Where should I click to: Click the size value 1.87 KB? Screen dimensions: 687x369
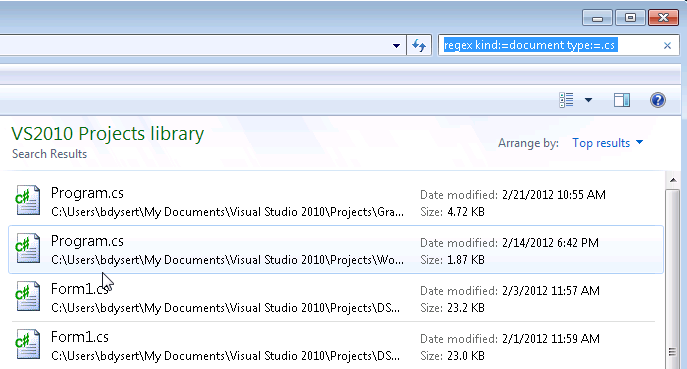pyautogui.click(x=466, y=260)
